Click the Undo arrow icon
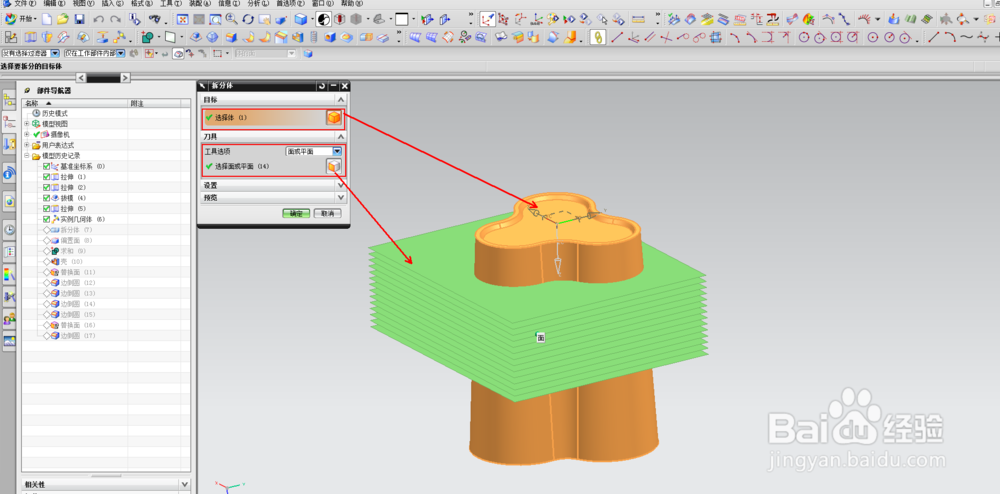Screen dimensions: 1000x494 98,19
